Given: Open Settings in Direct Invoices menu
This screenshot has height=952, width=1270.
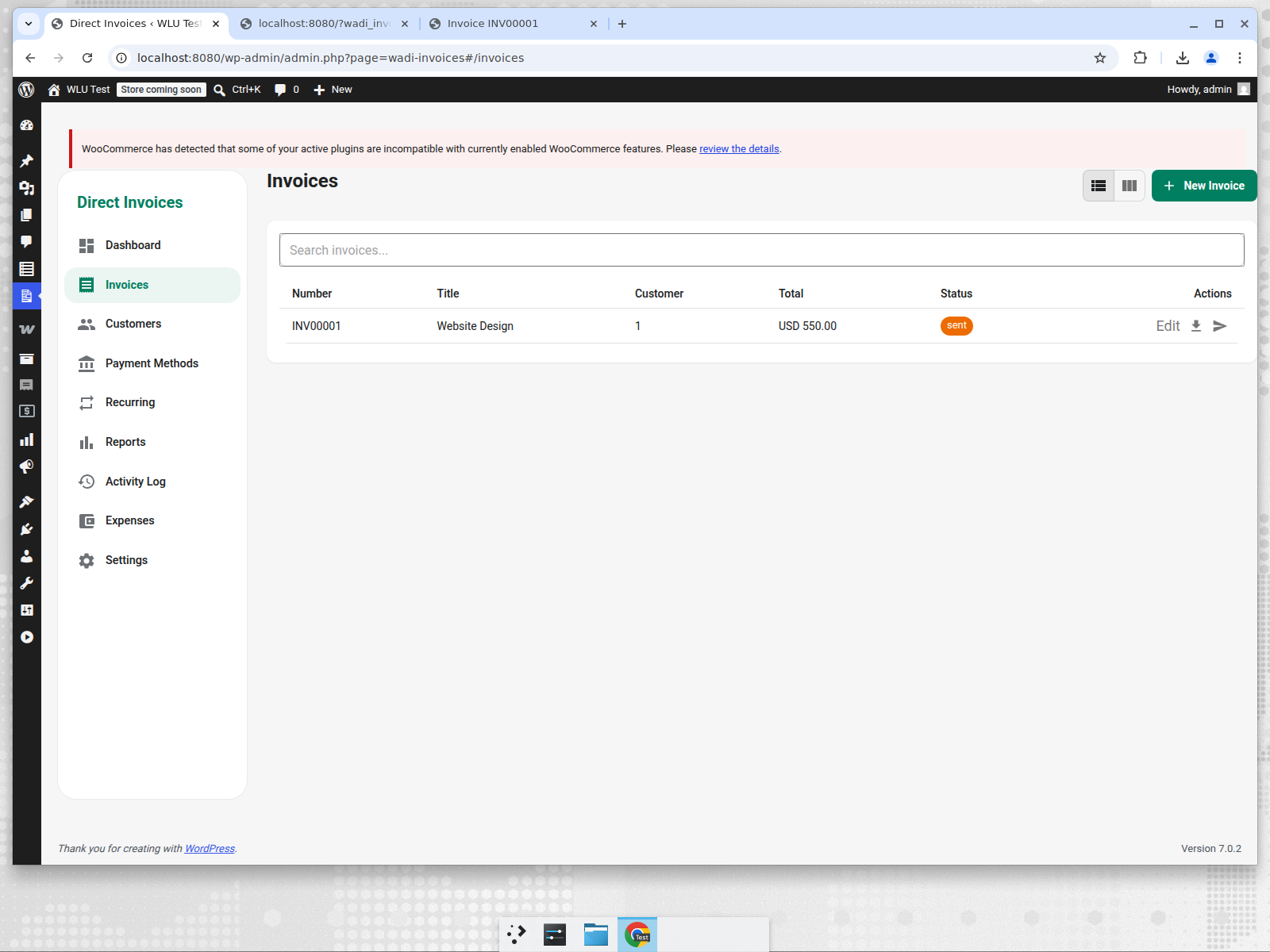Looking at the screenshot, I should point(152,560).
